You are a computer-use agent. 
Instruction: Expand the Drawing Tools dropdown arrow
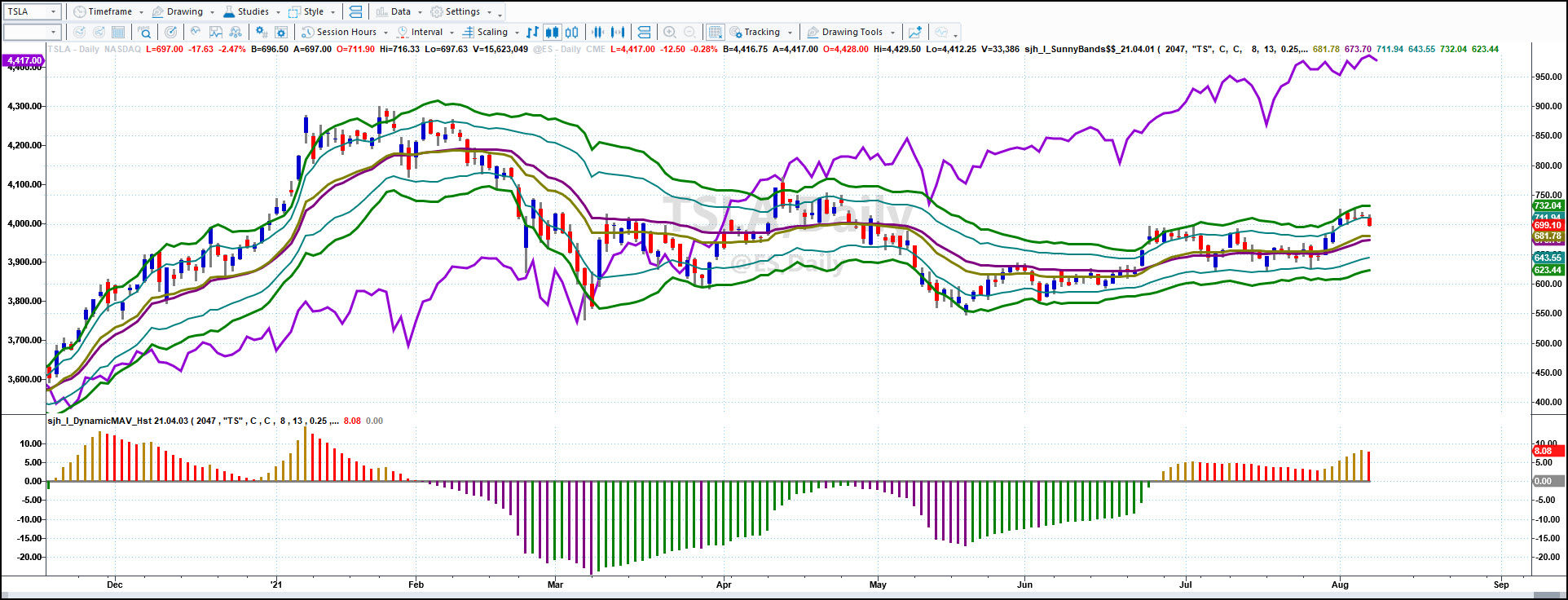tap(892, 33)
